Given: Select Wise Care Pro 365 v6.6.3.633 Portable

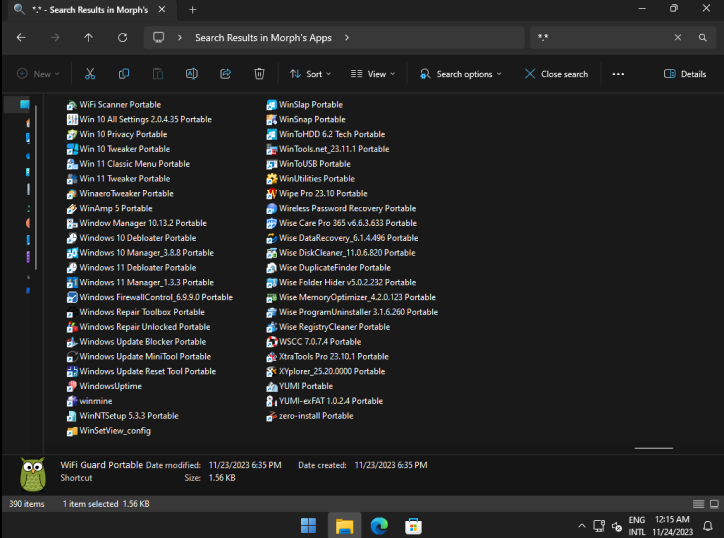Looking at the screenshot, I should click(x=342, y=224).
